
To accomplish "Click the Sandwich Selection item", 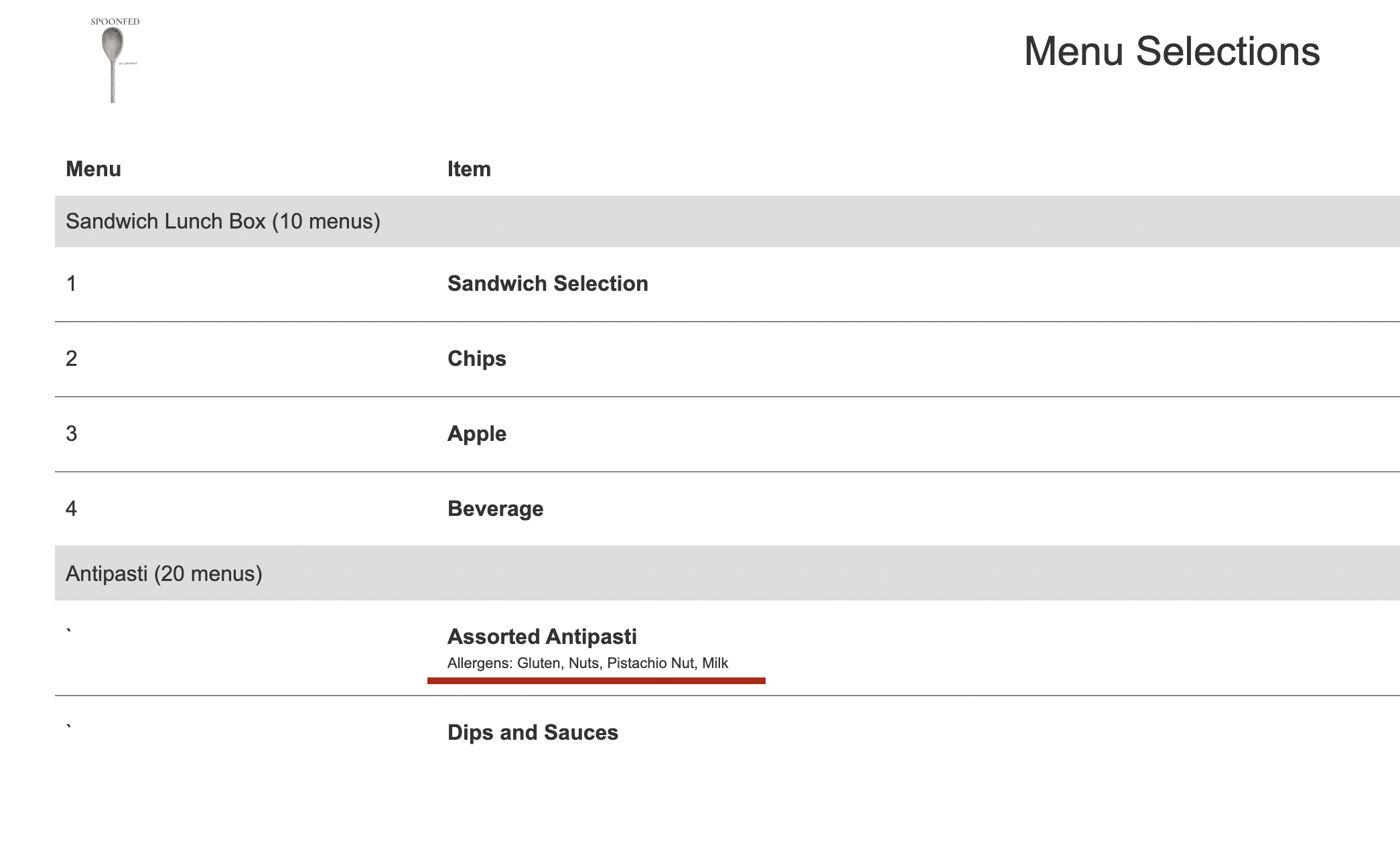I will 547,283.
